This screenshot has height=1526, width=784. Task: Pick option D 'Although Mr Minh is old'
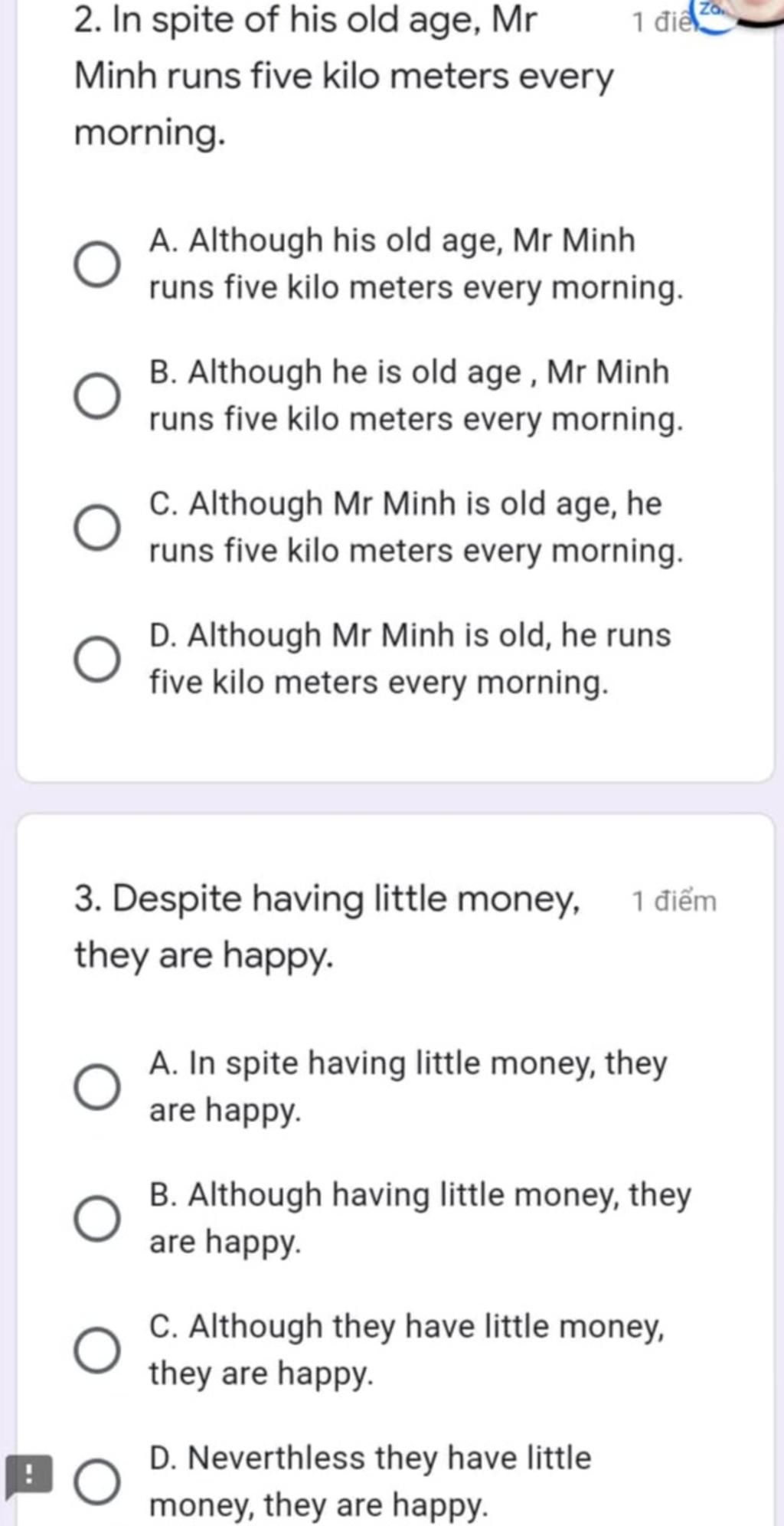pyautogui.click(x=97, y=660)
